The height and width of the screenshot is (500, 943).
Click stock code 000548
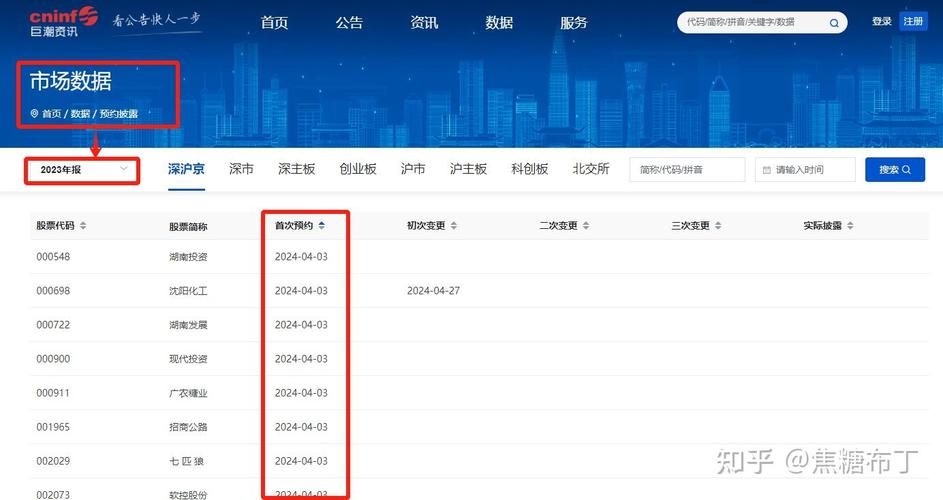53,256
